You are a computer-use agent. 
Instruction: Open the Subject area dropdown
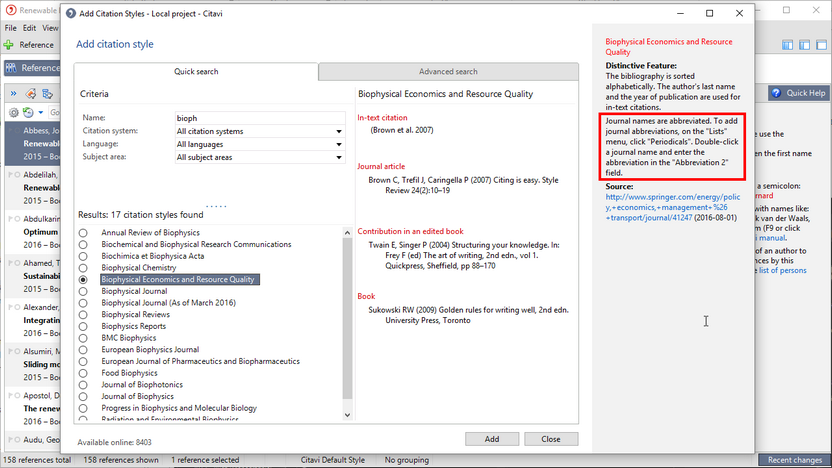[339, 157]
